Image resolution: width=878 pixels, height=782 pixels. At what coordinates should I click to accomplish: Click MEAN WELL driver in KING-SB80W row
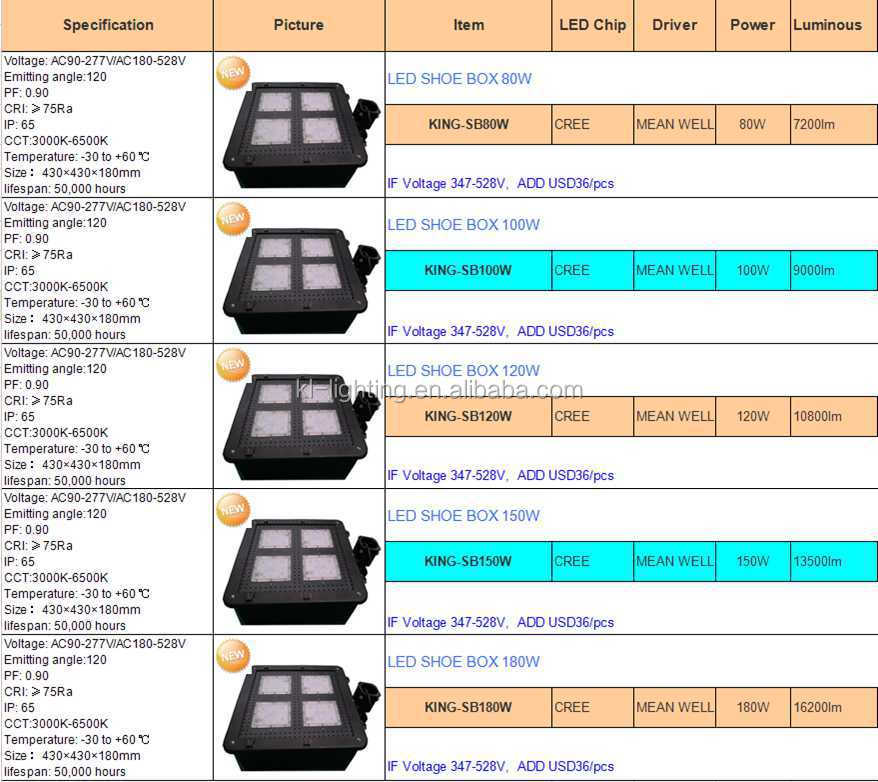pyautogui.click(x=675, y=124)
